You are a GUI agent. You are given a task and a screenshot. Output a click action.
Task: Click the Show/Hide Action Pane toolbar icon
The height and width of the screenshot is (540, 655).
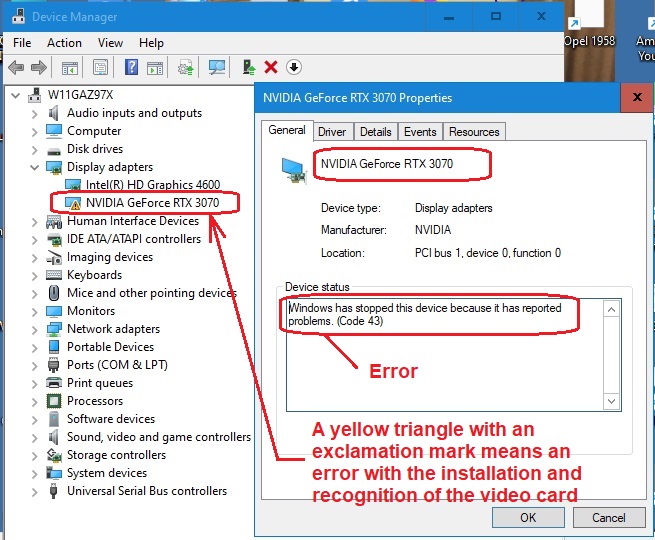click(x=155, y=67)
